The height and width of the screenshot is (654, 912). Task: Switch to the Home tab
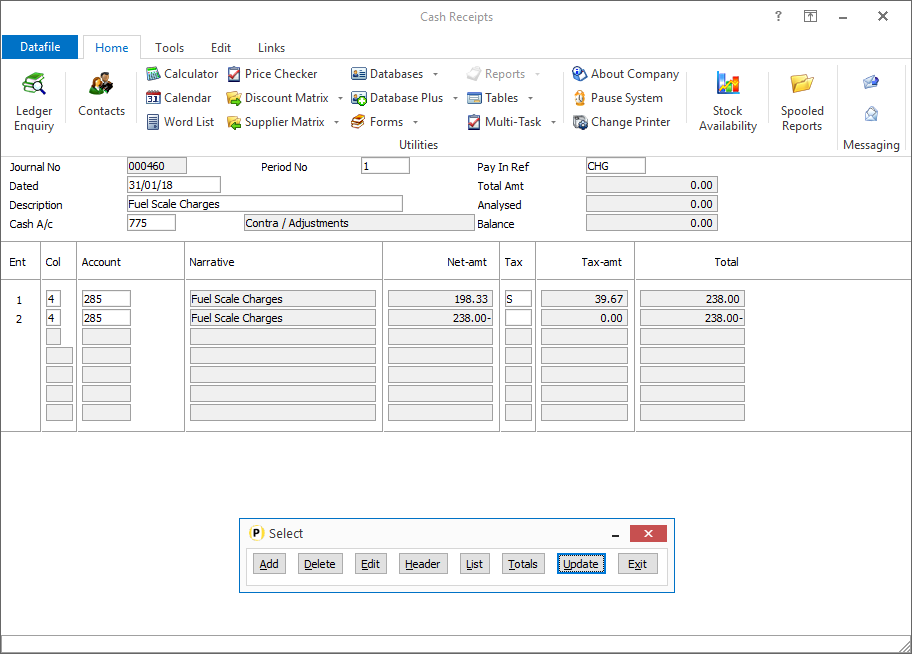pyautogui.click(x=112, y=48)
